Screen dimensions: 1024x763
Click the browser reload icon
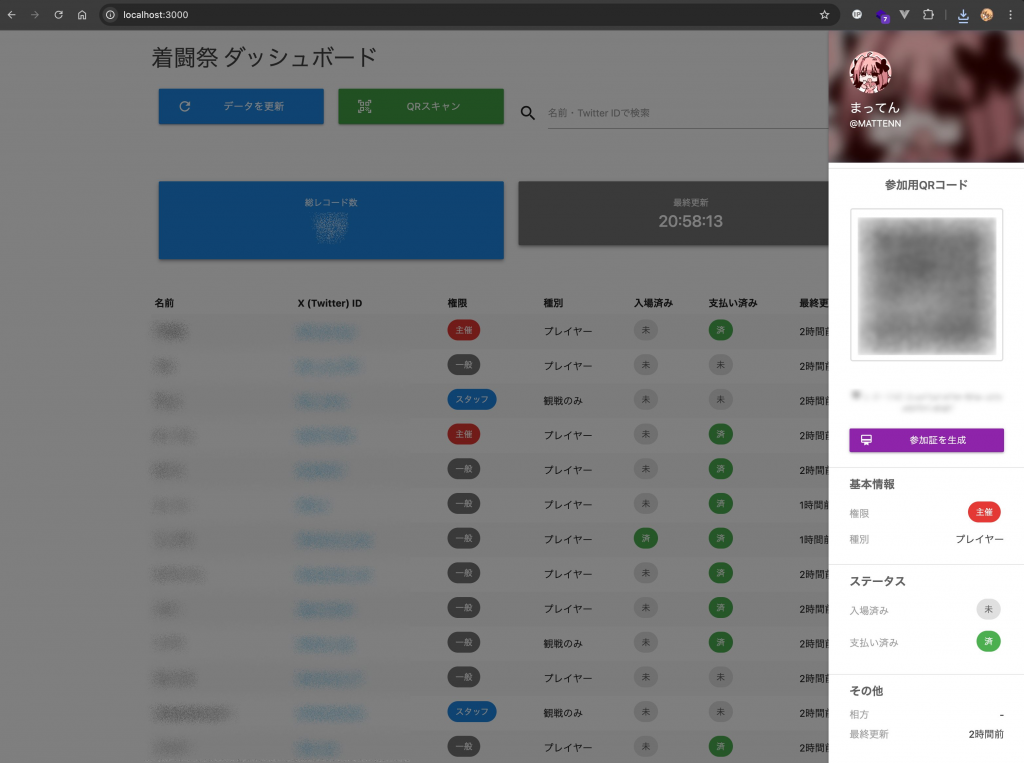[58, 15]
